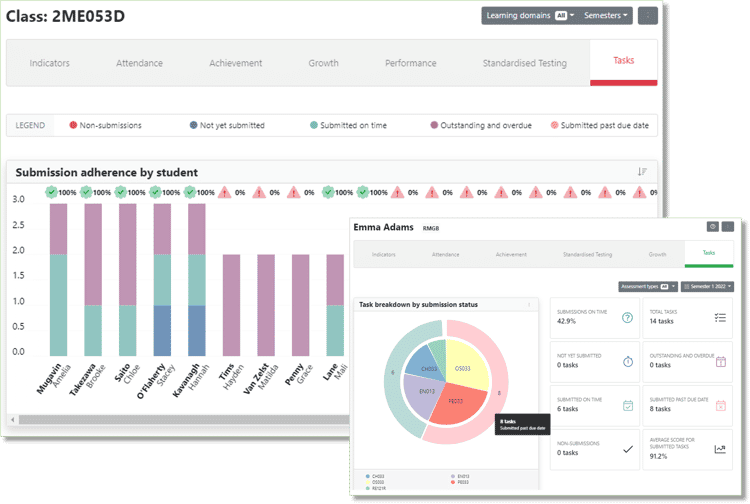This screenshot has width=750, height=504.
Task: Click the question mark icon on Submissions on time
Action: tap(627, 318)
